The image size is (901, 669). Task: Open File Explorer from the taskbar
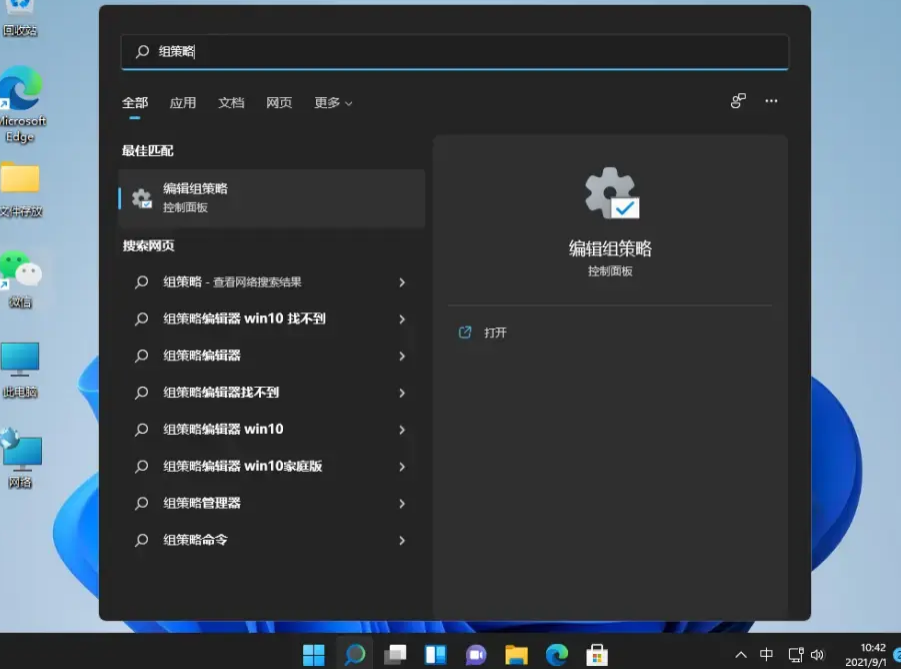pos(514,654)
